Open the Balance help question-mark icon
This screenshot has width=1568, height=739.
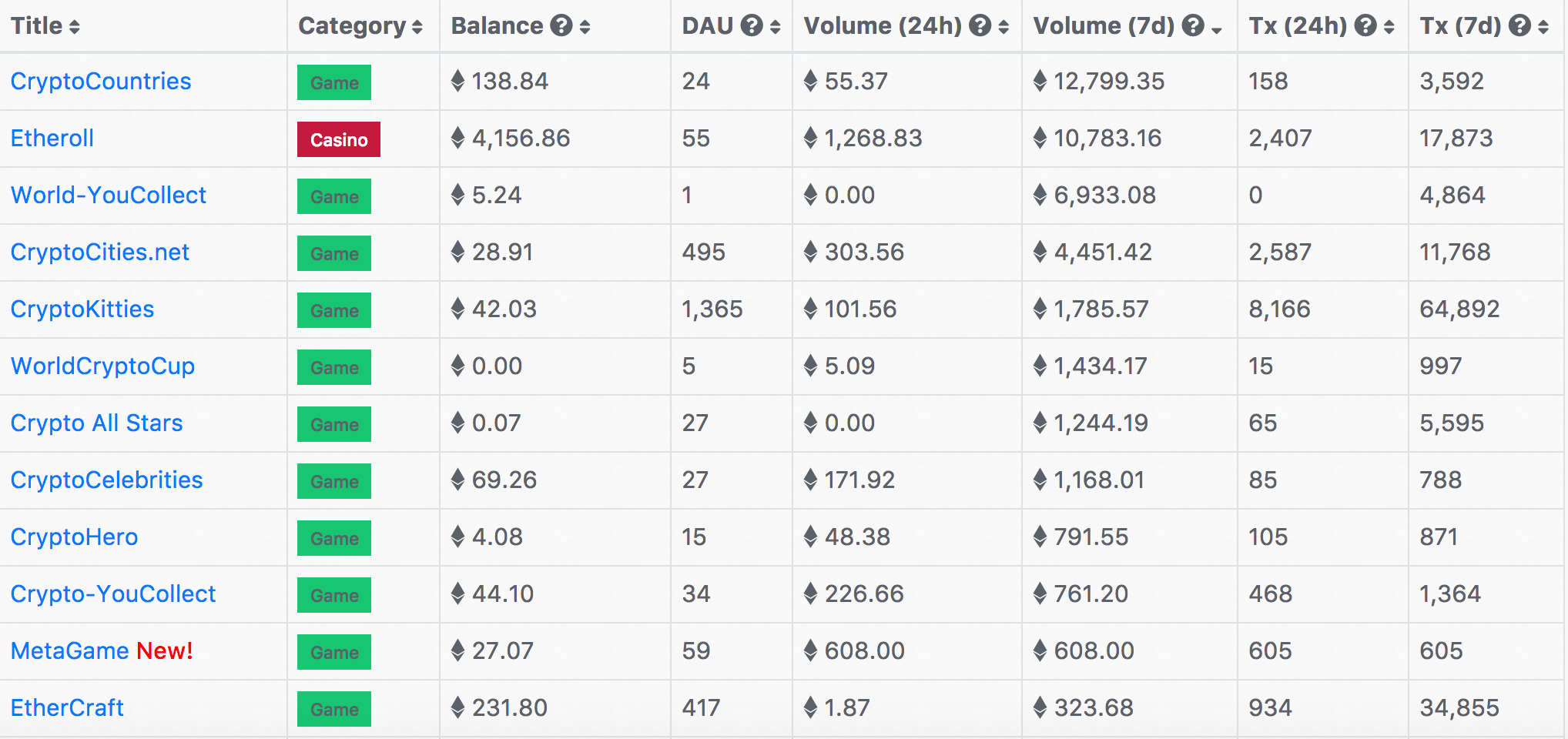click(561, 26)
